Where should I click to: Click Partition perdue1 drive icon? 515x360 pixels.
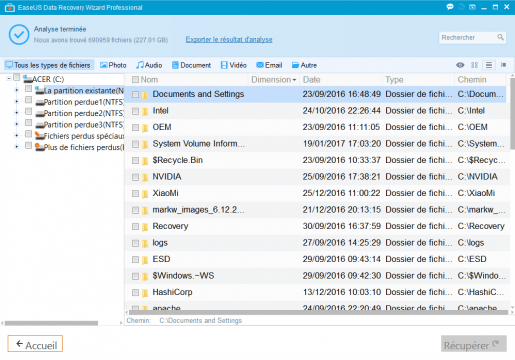pyautogui.click(x=40, y=102)
